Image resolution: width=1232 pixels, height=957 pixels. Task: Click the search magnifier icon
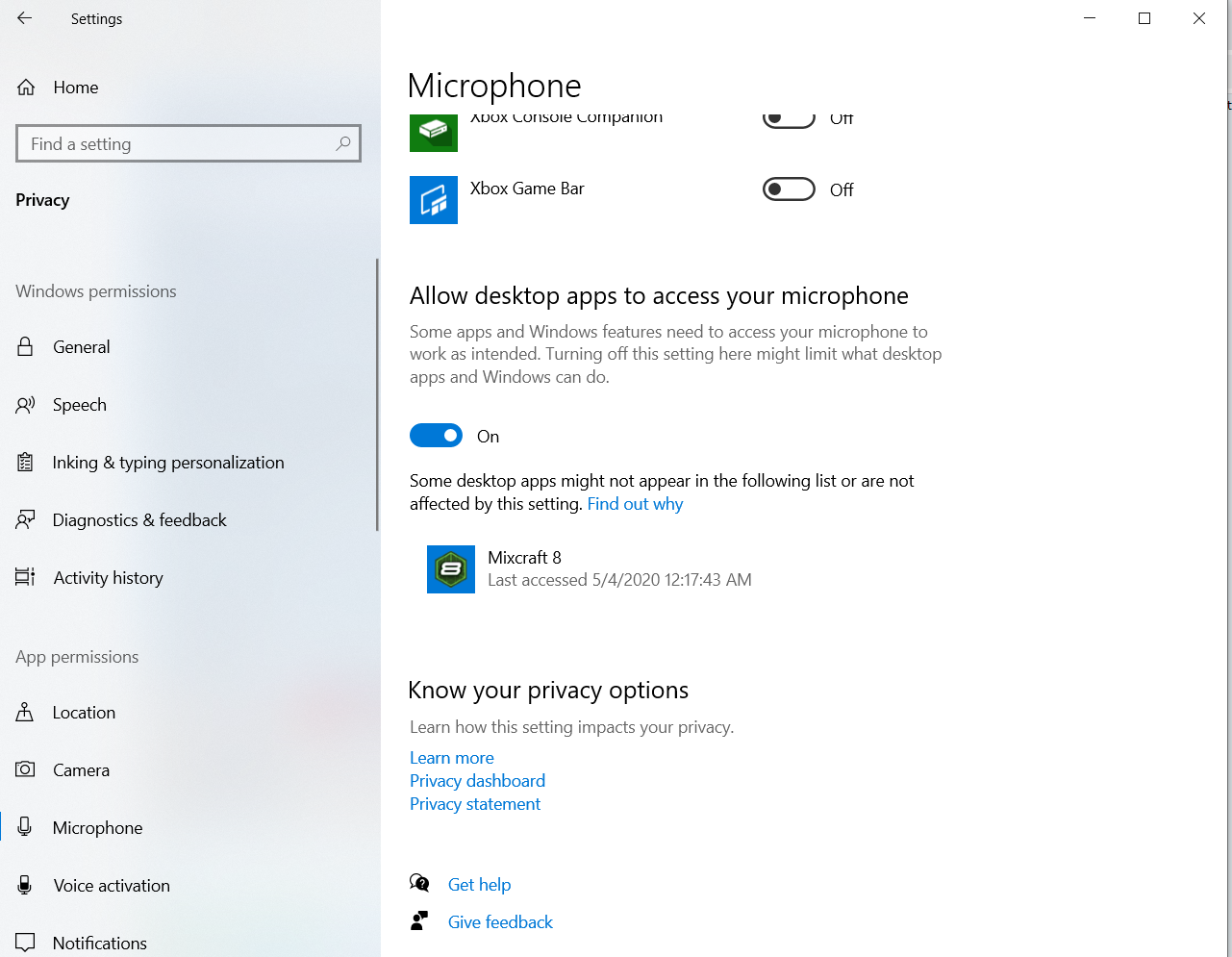pyautogui.click(x=343, y=143)
